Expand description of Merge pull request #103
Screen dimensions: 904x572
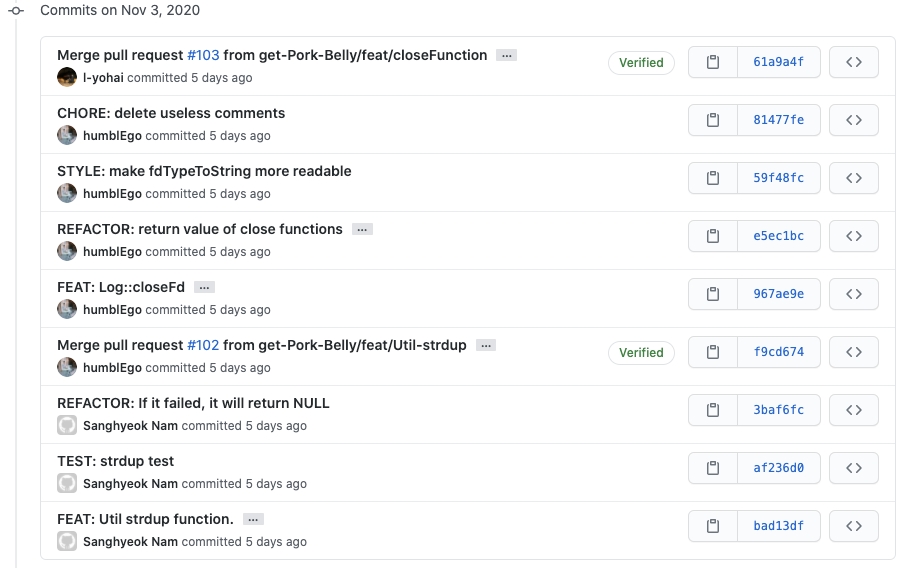[507, 56]
